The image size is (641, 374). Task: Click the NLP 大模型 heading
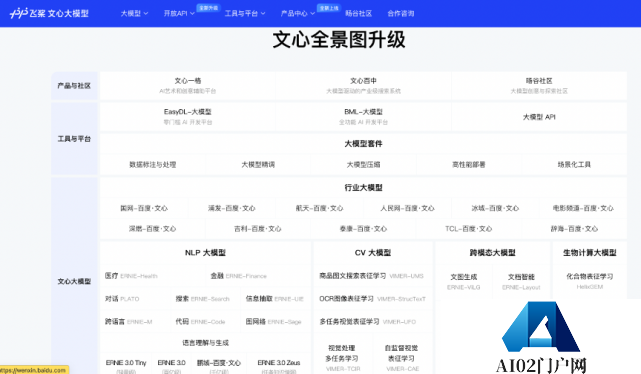tap(205, 253)
